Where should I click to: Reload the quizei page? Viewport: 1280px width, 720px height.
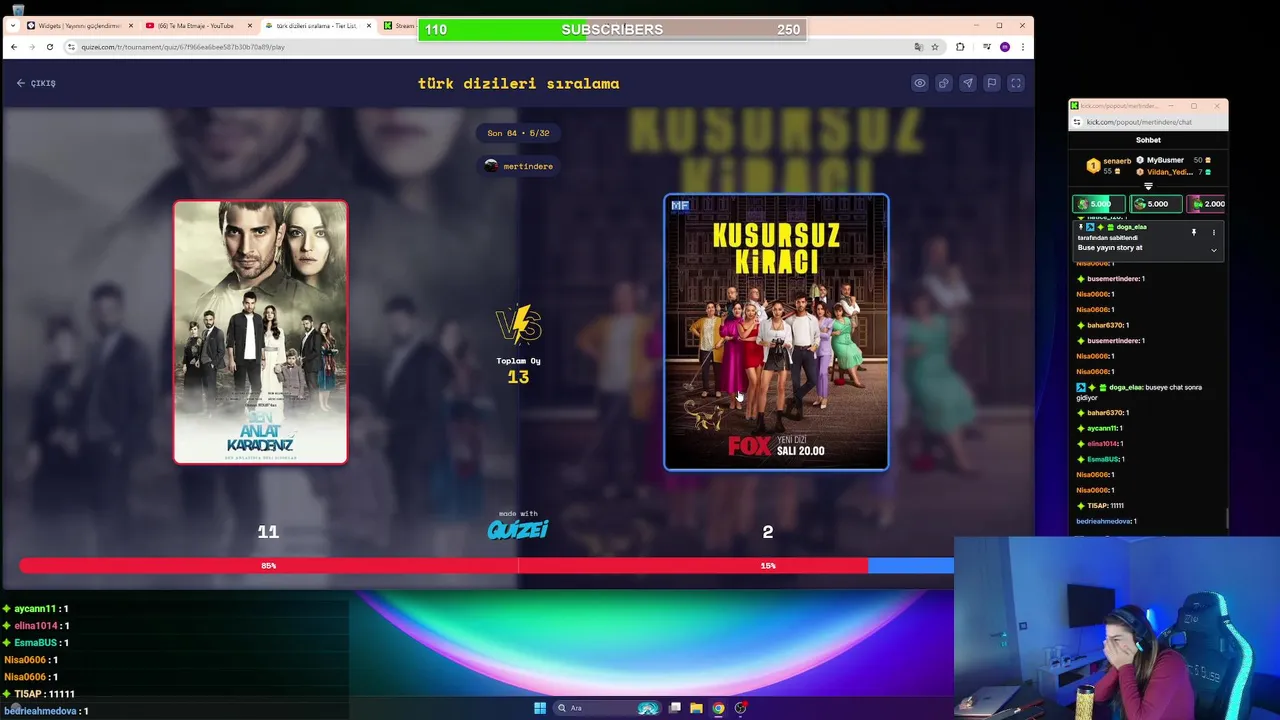(49, 47)
